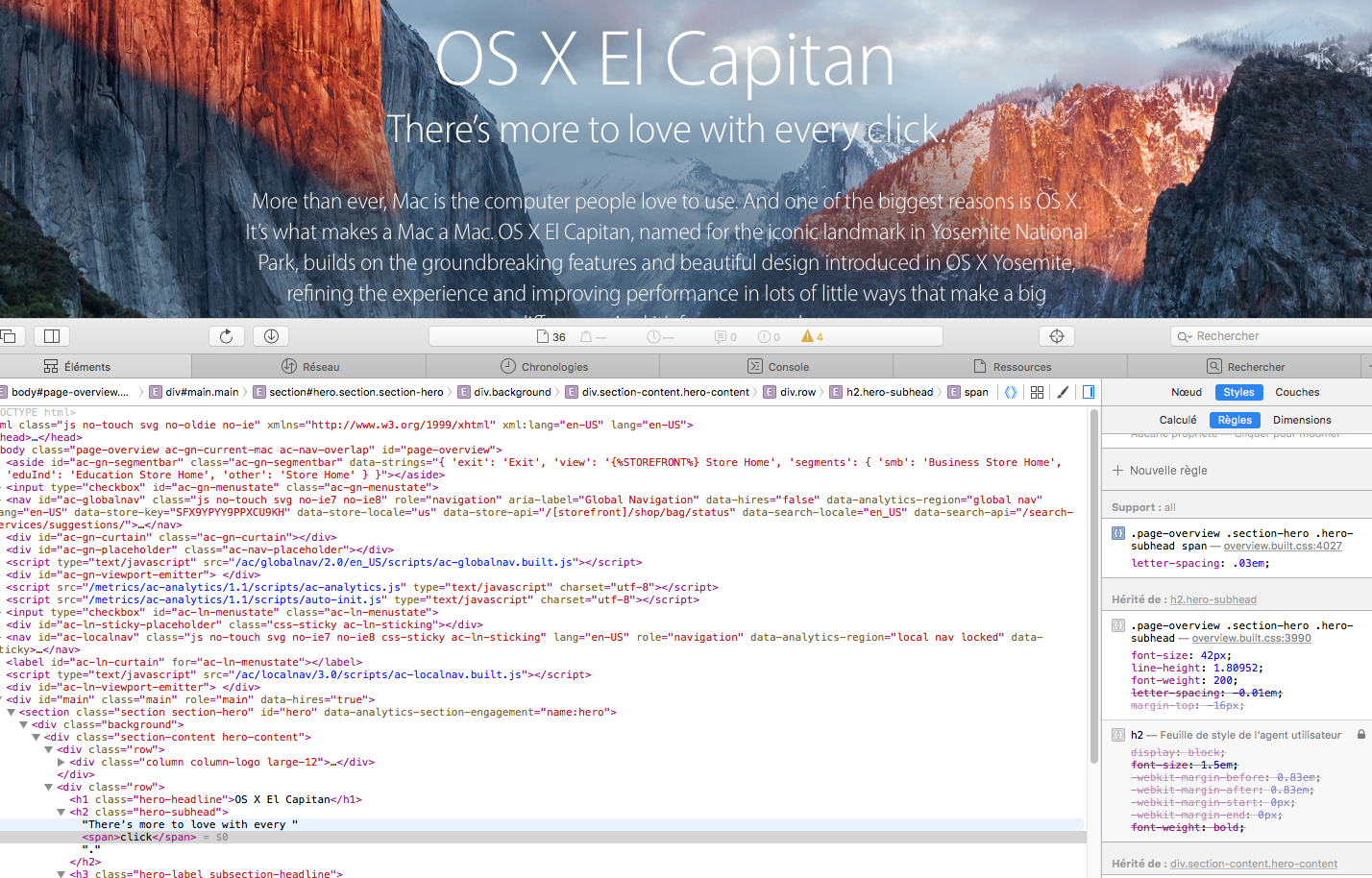This screenshot has height=878, width=1372.
Task: Select div.row breadcrumb
Action: pos(789,392)
